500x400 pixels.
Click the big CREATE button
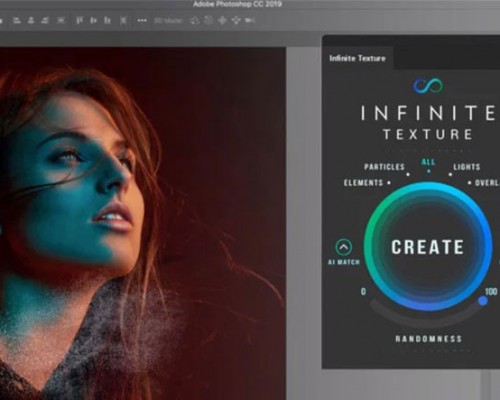(428, 247)
